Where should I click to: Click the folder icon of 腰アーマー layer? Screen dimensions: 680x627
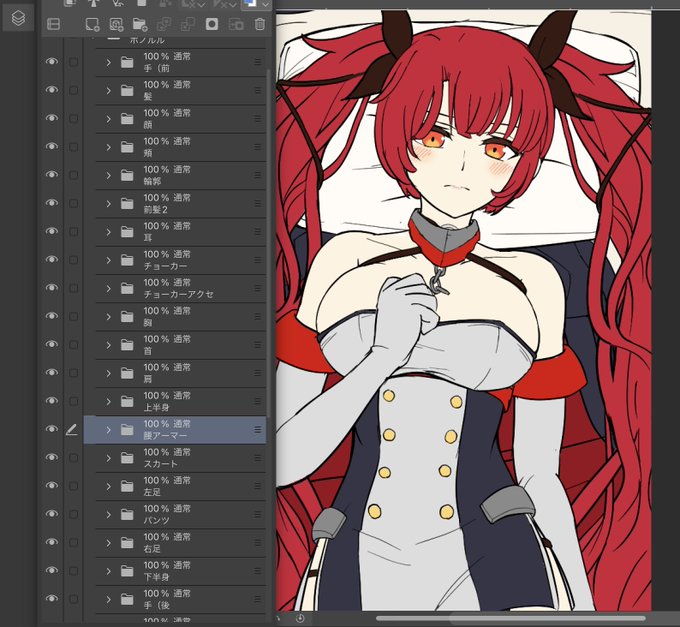[127, 430]
